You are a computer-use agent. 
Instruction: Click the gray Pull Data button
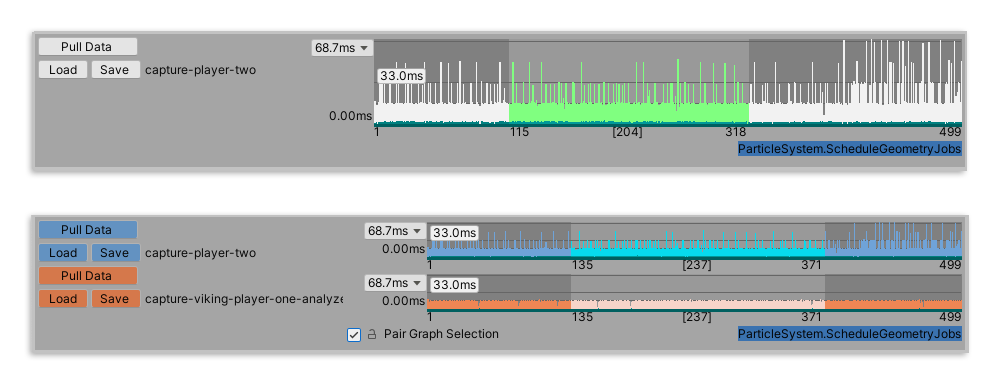pyautogui.click(x=88, y=47)
